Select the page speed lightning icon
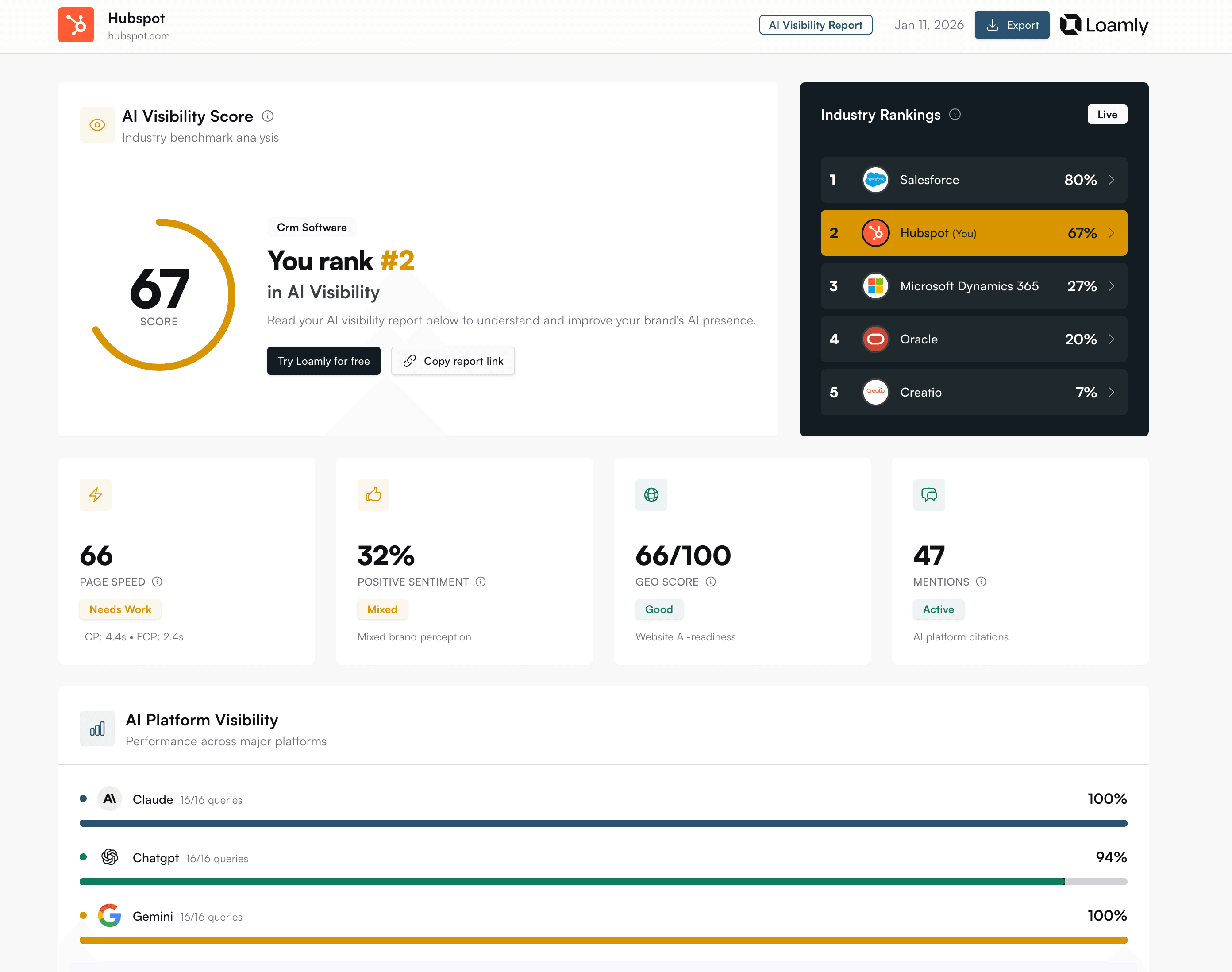The image size is (1232, 972). click(95, 494)
